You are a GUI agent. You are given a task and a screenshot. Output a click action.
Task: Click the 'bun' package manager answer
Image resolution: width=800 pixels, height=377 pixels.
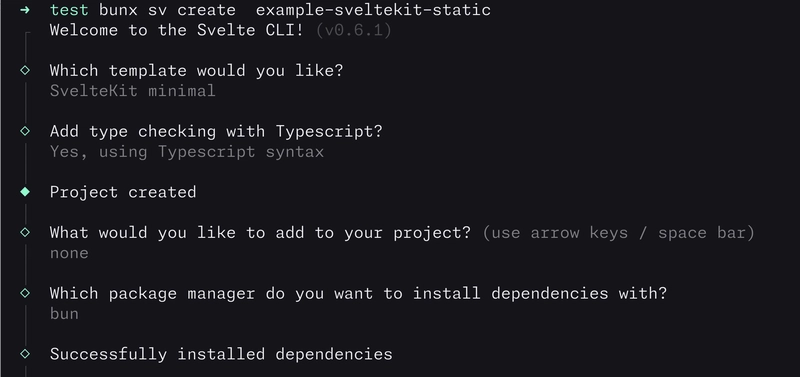pyautogui.click(x=64, y=313)
